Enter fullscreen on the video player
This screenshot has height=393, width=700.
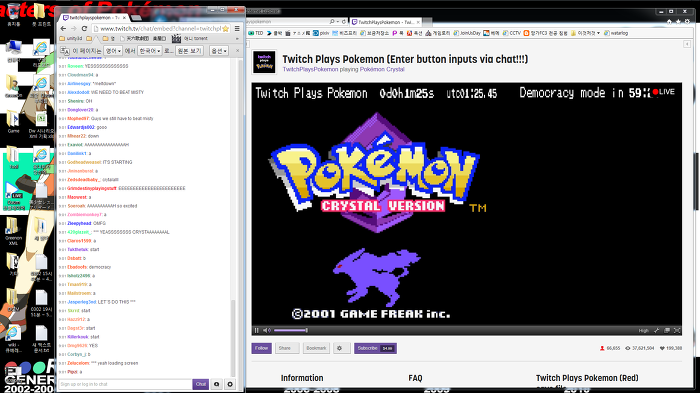(x=677, y=330)
